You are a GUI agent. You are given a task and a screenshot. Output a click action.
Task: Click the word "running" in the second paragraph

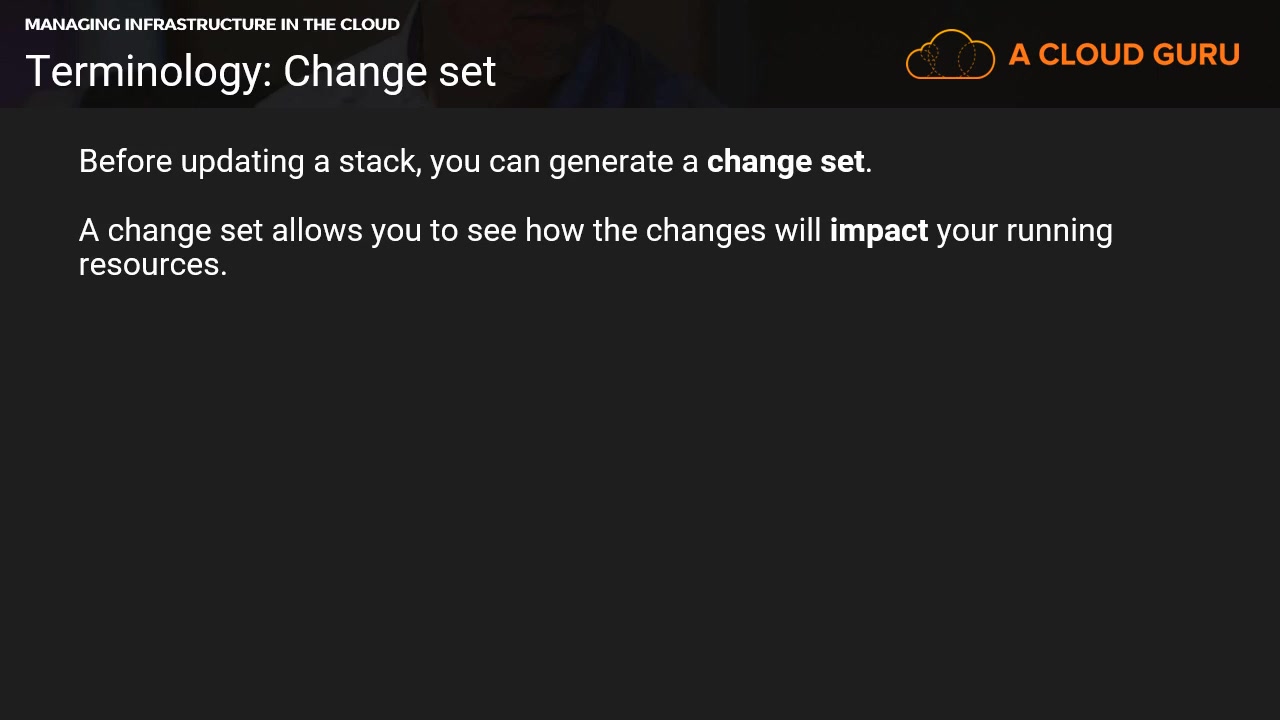(1059, 231)
